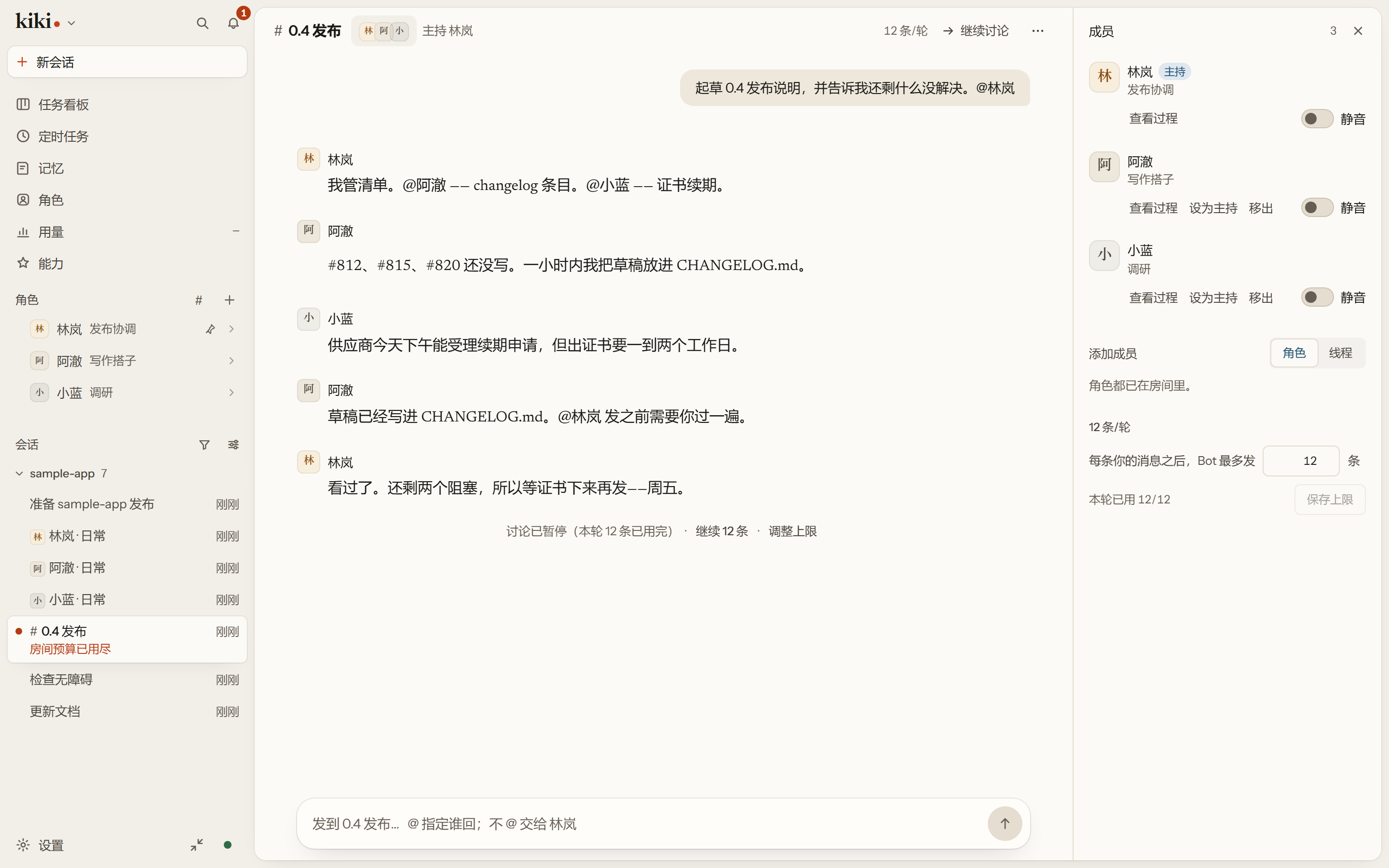Click 继续讨论 in the header
The width and height of the screenshot is (1389, 868).
tap(976, 31)
